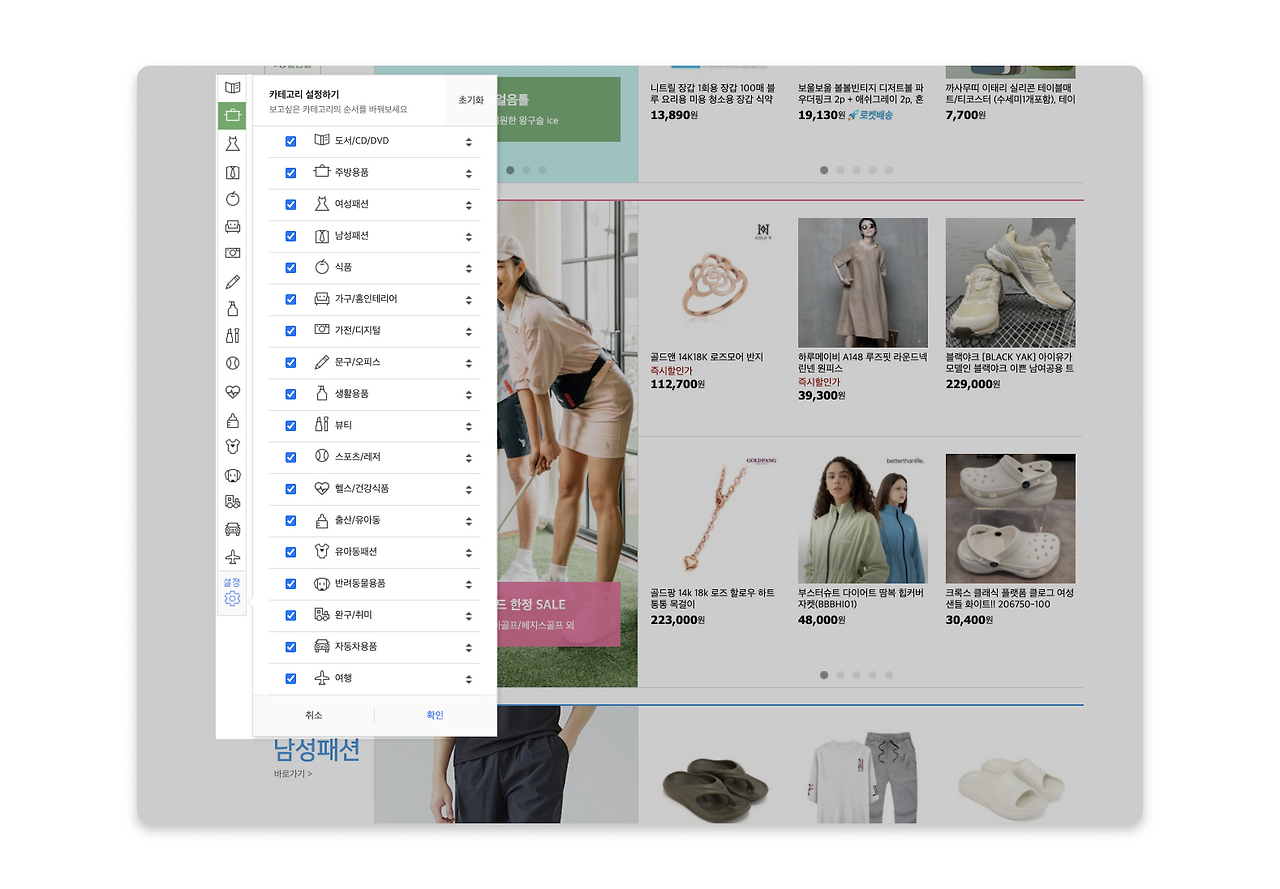Open the toys truck icon in sidebar
Screen dimensions: 1280x889
pos(232,502)
